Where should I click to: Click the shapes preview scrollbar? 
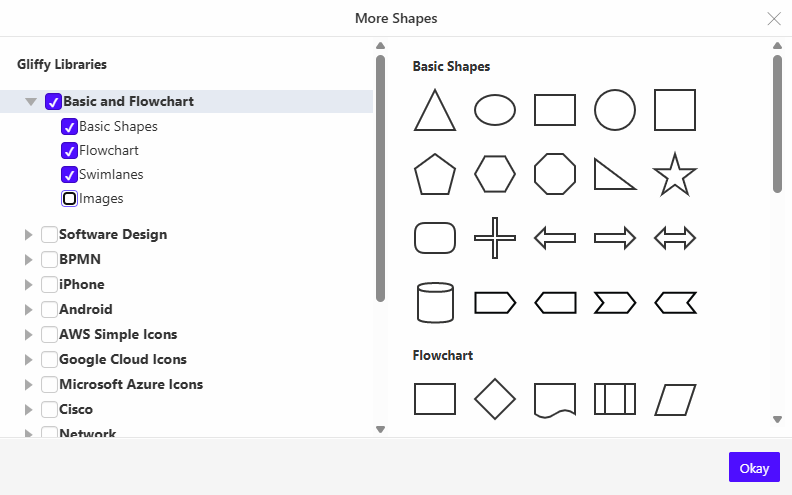coord(777,124)
